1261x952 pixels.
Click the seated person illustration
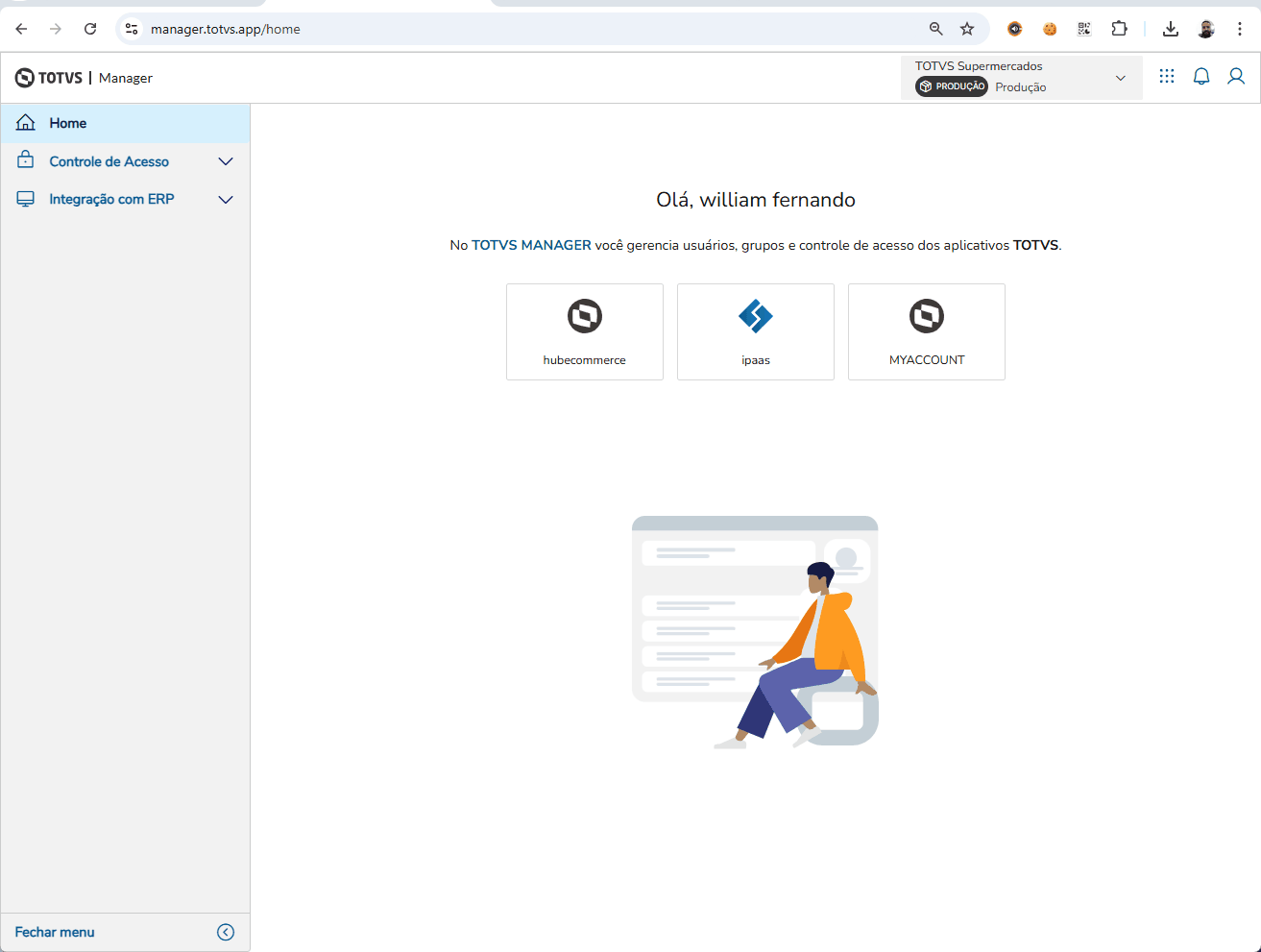(x=795, y=655)
